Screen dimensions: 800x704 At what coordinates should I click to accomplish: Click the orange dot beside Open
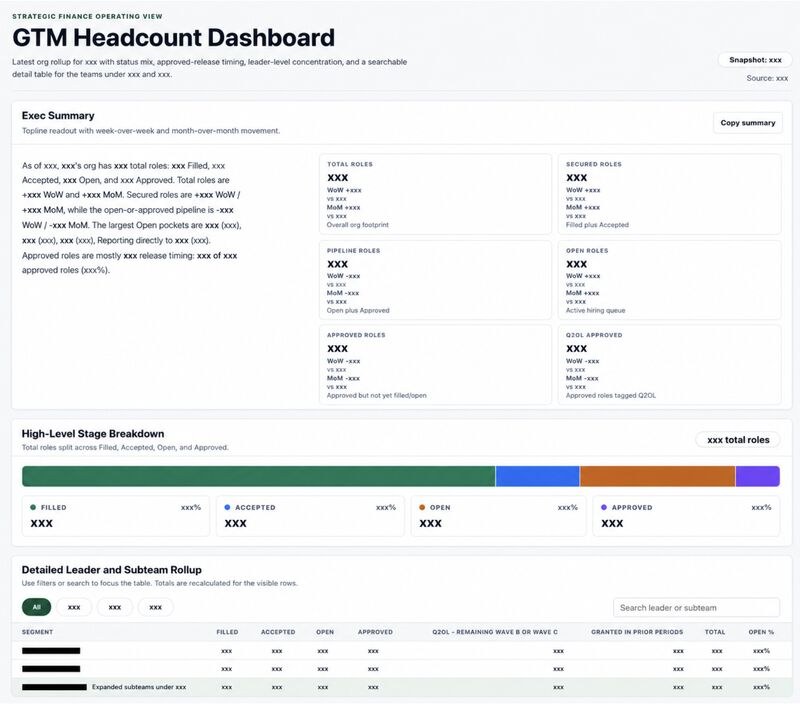tap(422, 507)
